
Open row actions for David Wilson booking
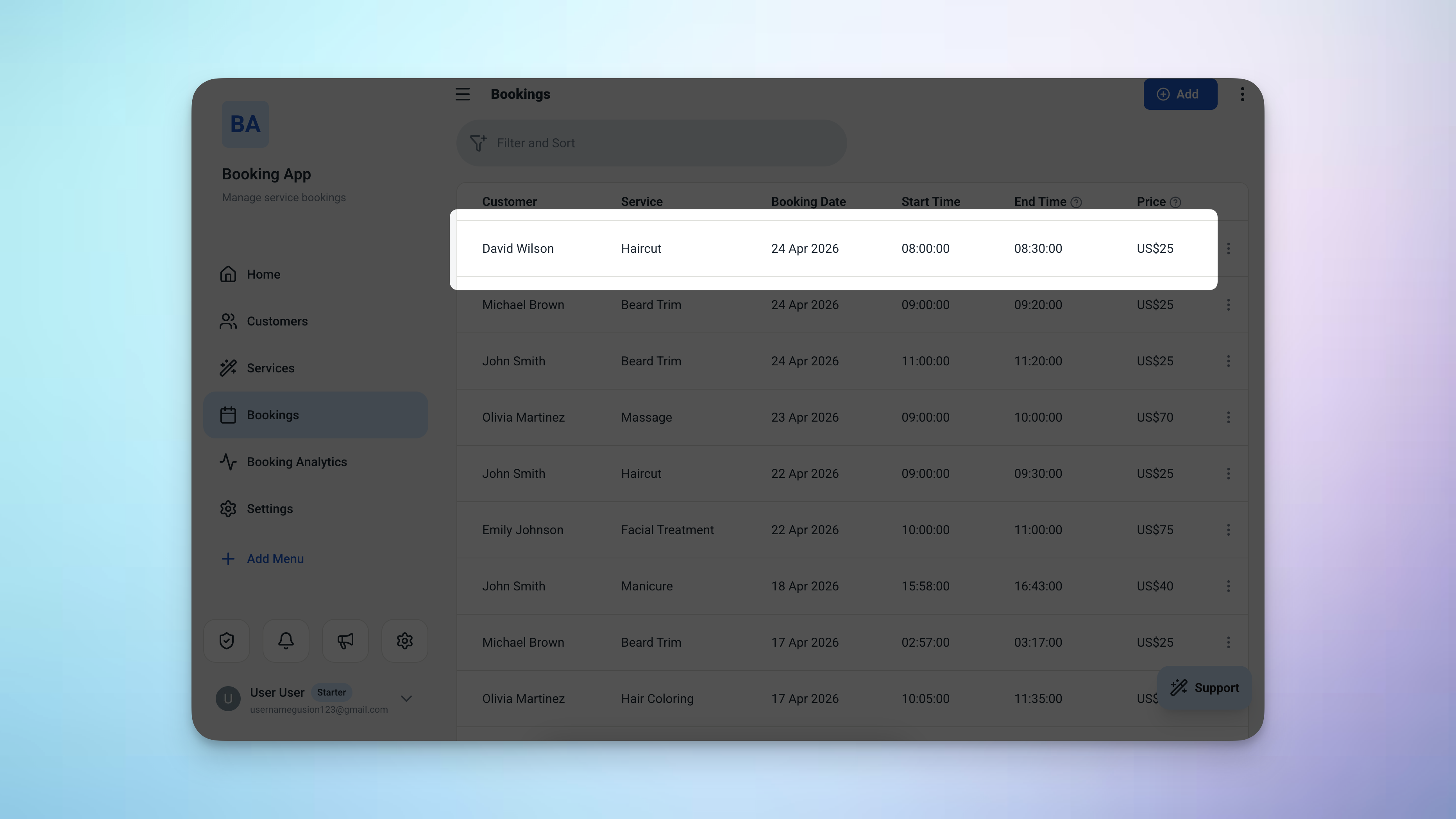(1228, 249)
